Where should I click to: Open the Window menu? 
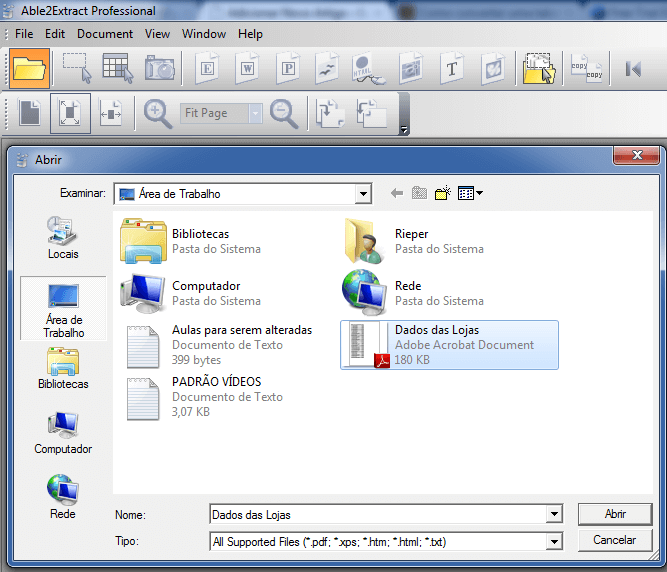(x=203, y=34)
